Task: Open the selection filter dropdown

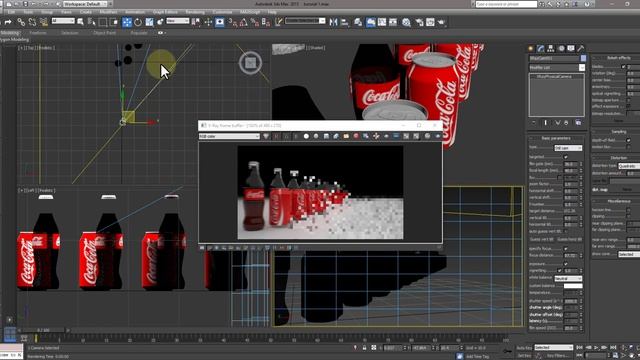Action: [63, 21]
